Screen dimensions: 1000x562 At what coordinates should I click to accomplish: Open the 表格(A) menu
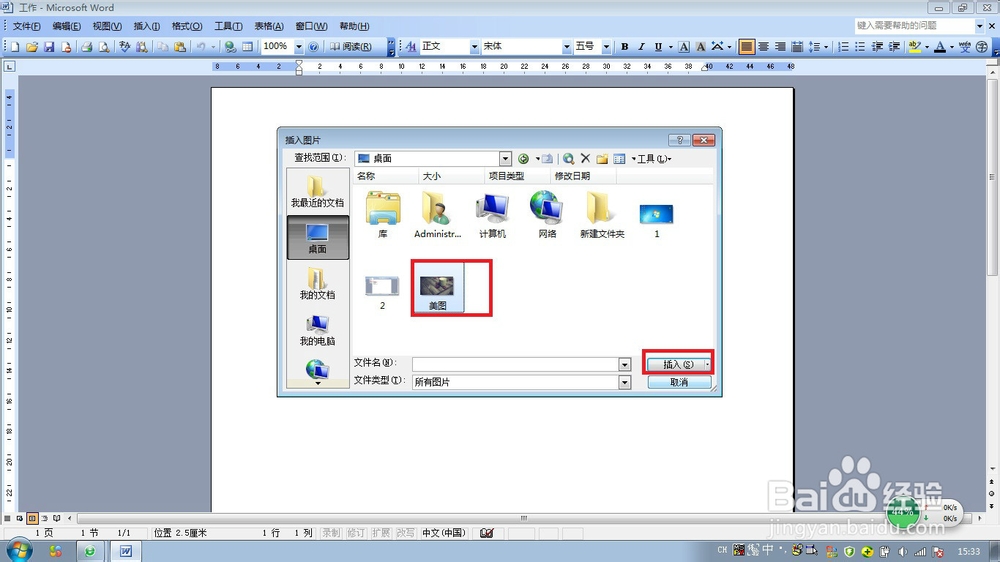click(269, 26)
